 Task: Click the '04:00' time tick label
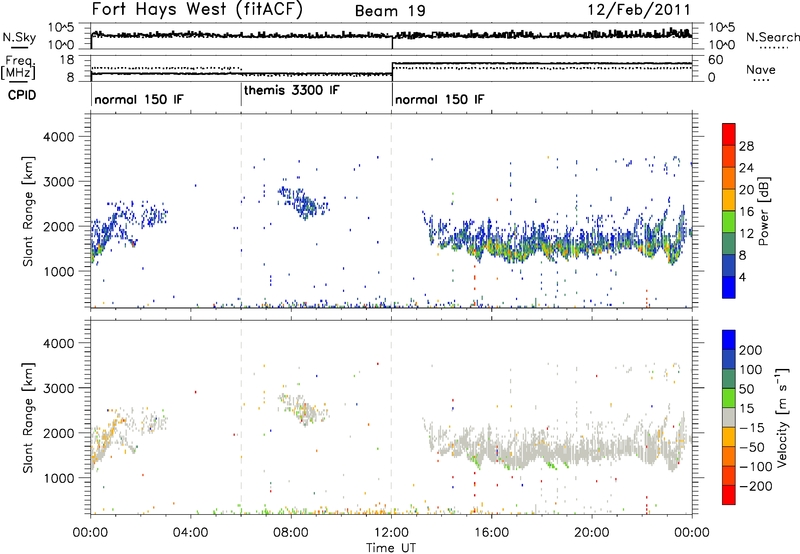190,533
